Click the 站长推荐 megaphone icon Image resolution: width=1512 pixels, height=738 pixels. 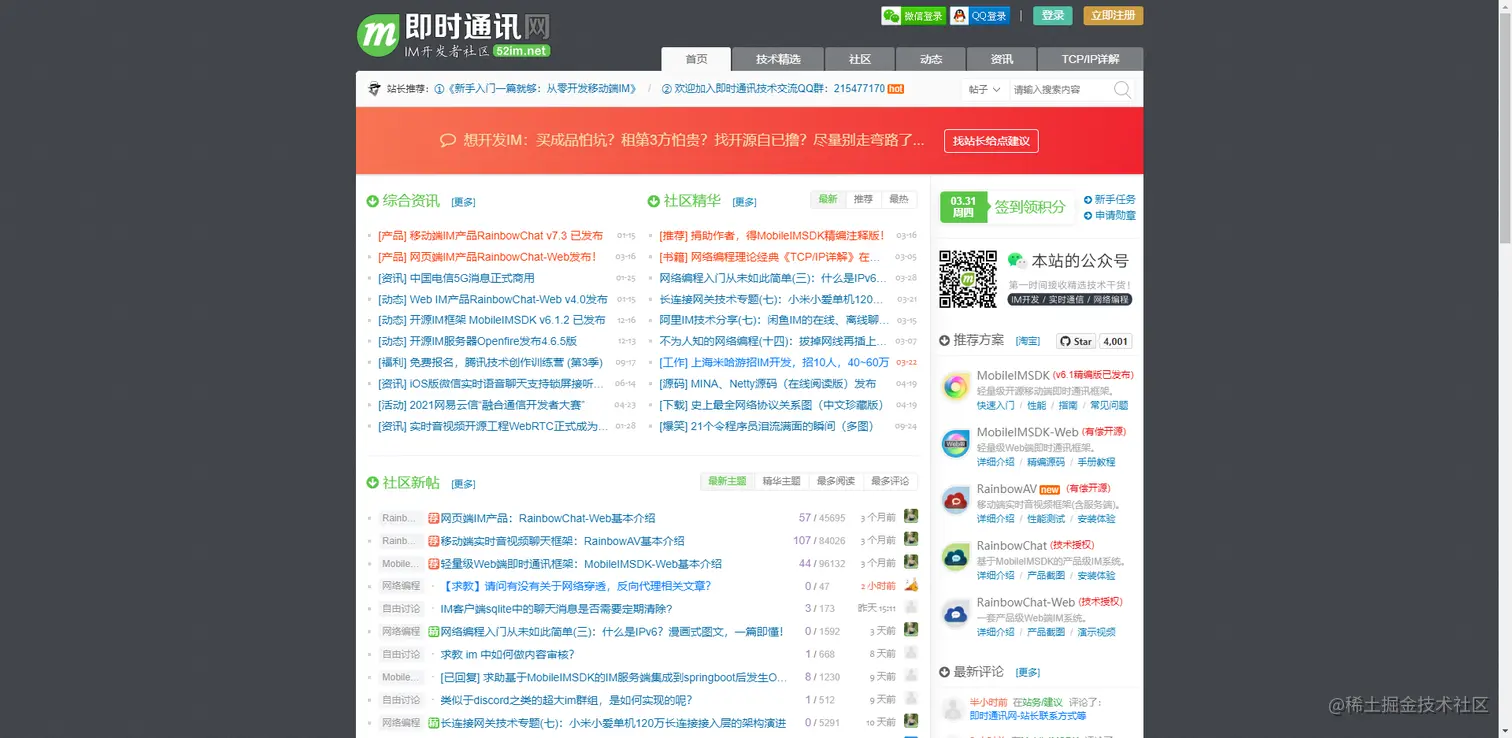click(375, 89)
